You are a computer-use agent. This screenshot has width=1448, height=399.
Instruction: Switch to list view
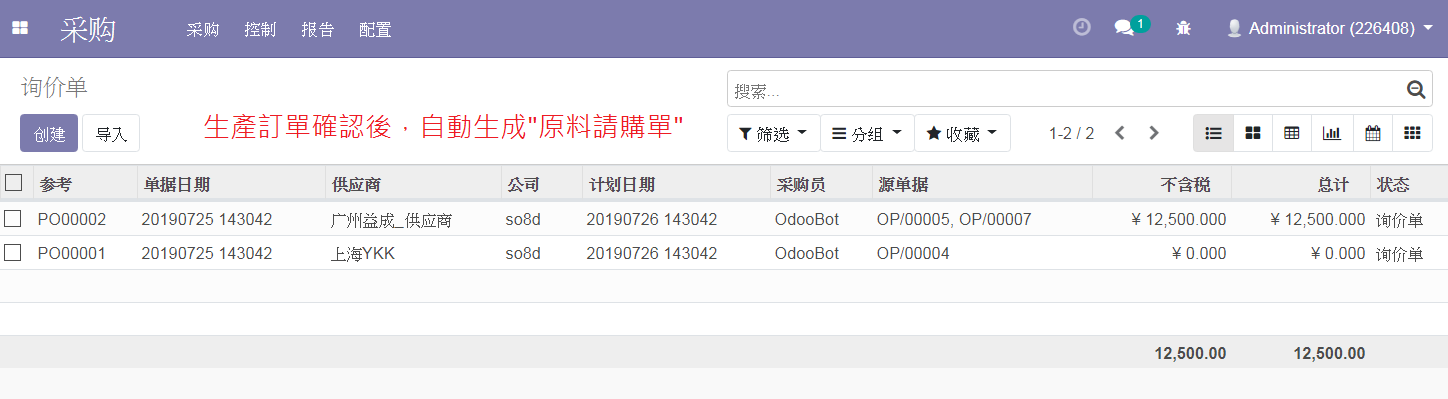tap(1213, 133)
